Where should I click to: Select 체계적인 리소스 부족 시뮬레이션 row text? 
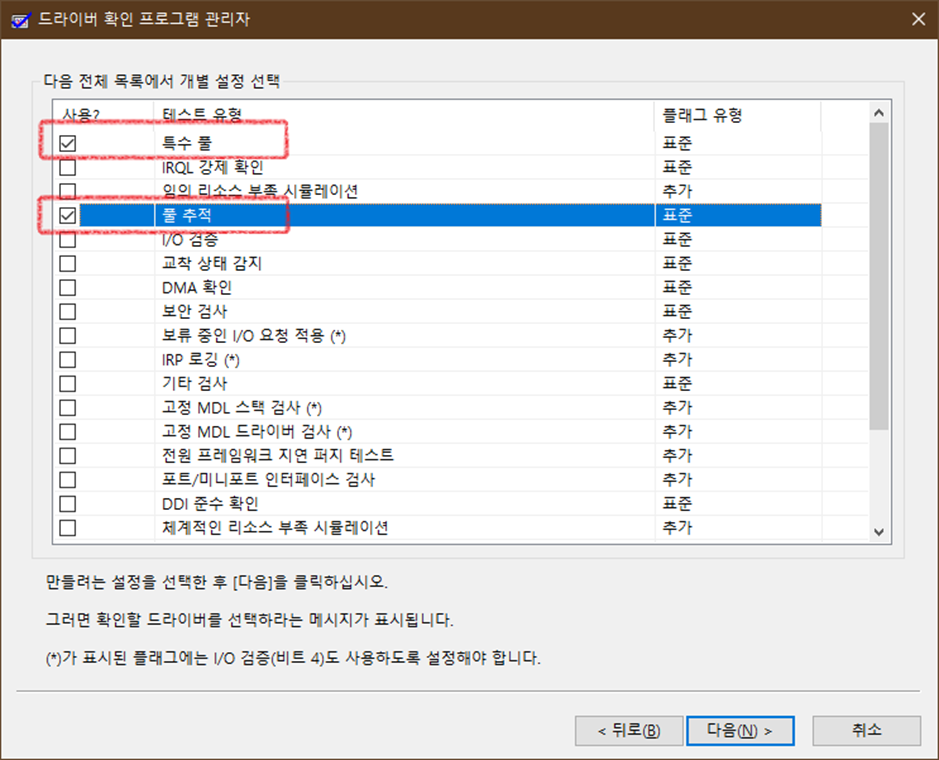pos(275,528)
